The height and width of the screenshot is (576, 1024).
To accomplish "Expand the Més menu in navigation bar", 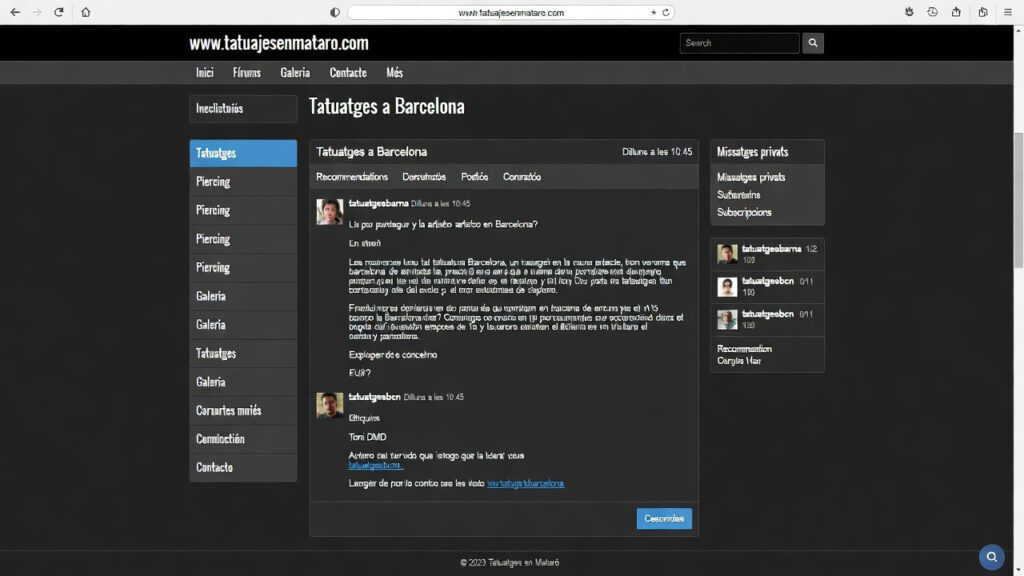I will click(x=394, y=73).
